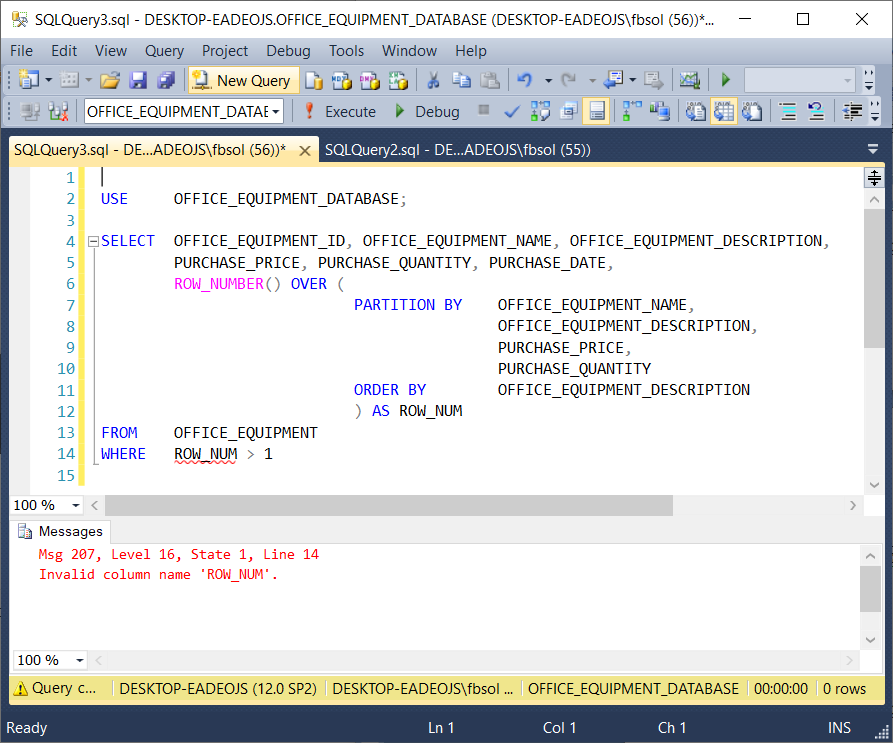Click the Change Connection icon
Viewport: 893px width, 743px height.
coord(58,111)
